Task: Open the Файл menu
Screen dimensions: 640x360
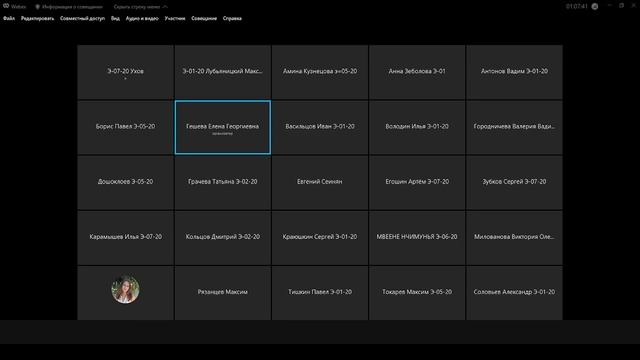Action: click(x=9, y=18)
